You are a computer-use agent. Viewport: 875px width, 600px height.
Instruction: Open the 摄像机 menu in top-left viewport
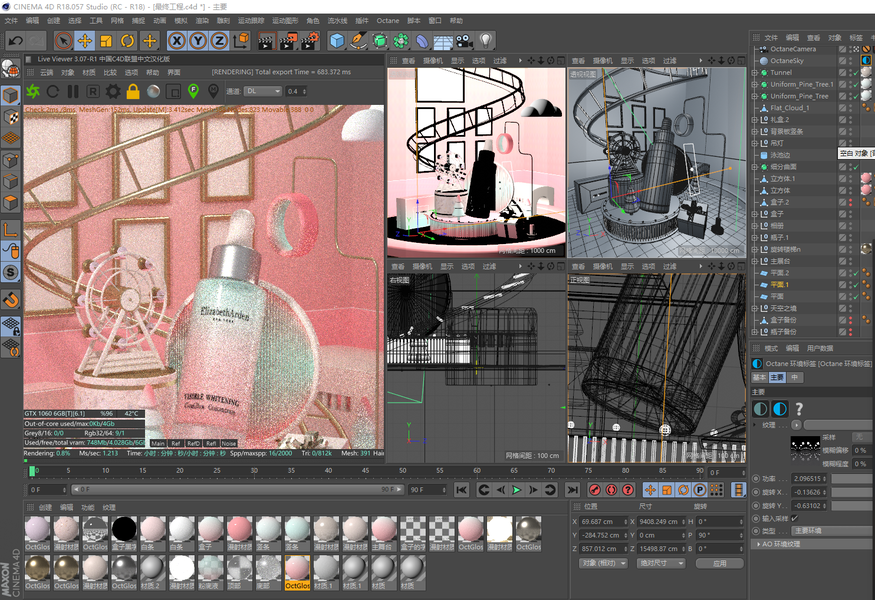432,60
